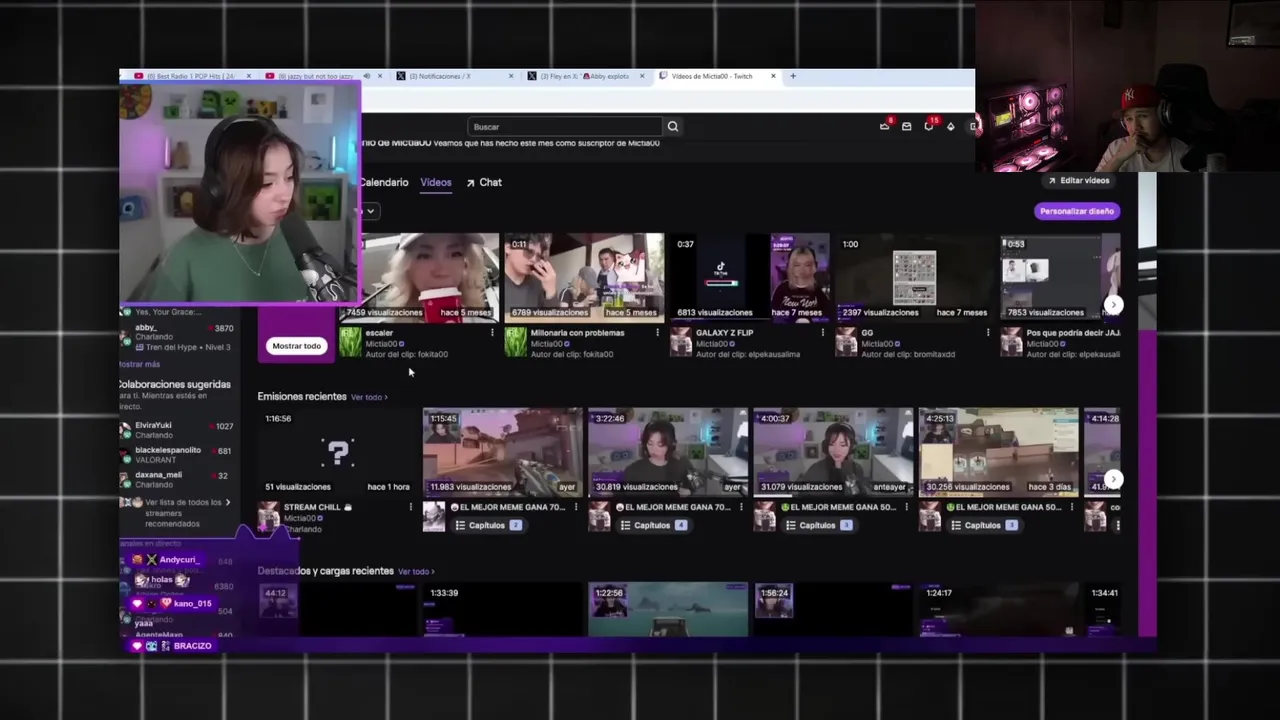Viewport: 1280px width, 720px height.
Task: Expand Capítulos 3 under 4:25:13 video
Action: [x=983, y=525]
